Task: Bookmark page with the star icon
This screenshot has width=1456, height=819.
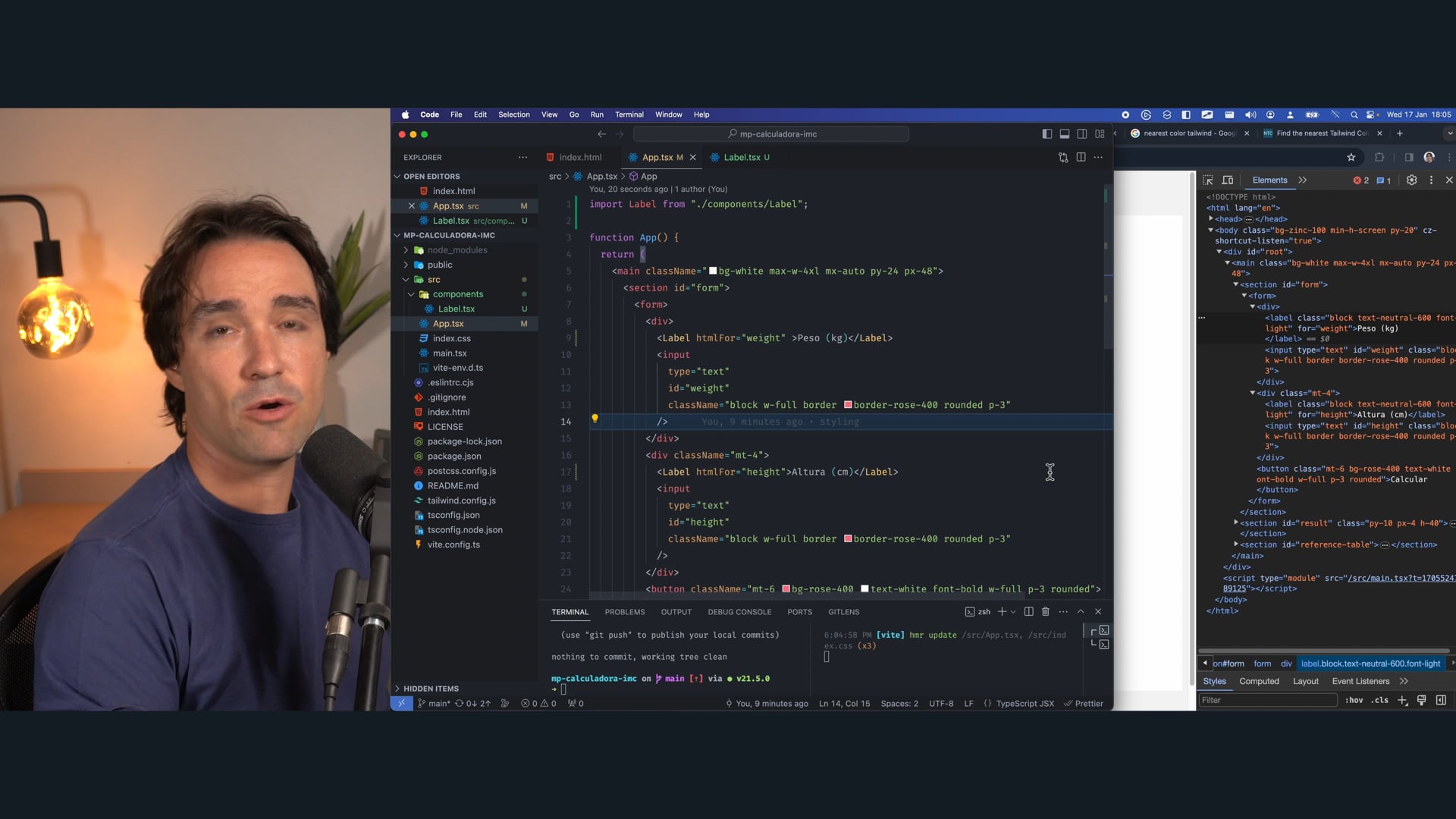Action: 1351,158
